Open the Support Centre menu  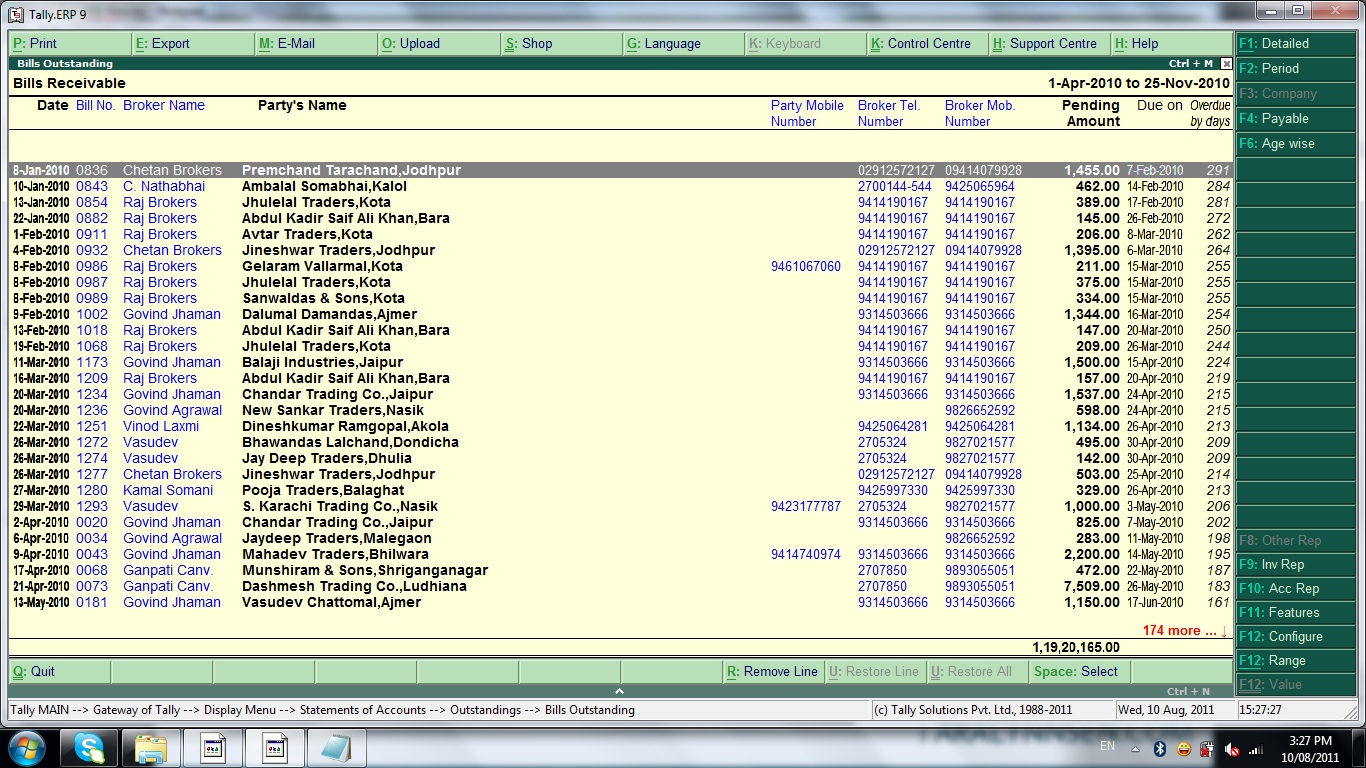(x=1050, y=44)
